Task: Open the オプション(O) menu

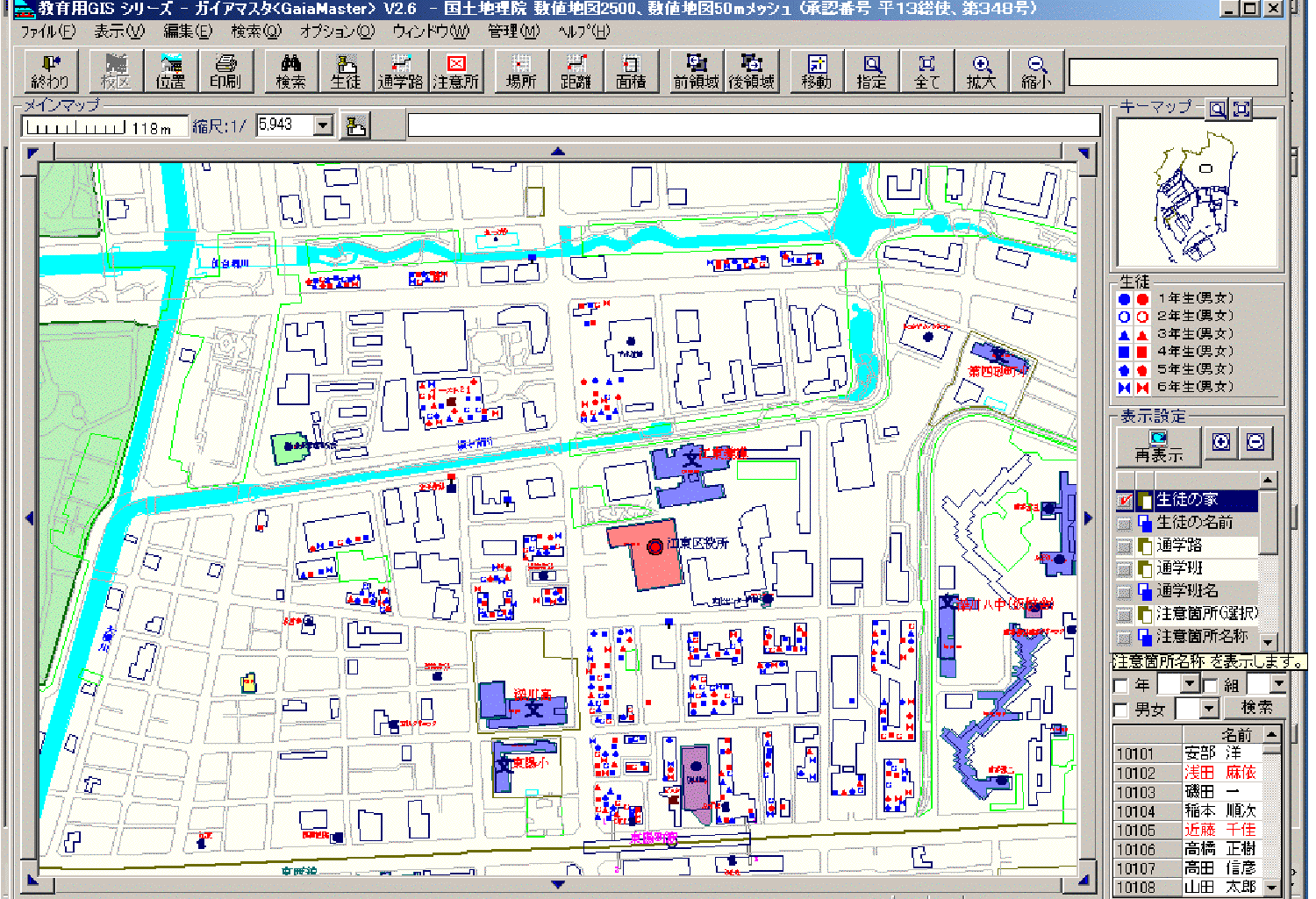Action: click(338, 32)
